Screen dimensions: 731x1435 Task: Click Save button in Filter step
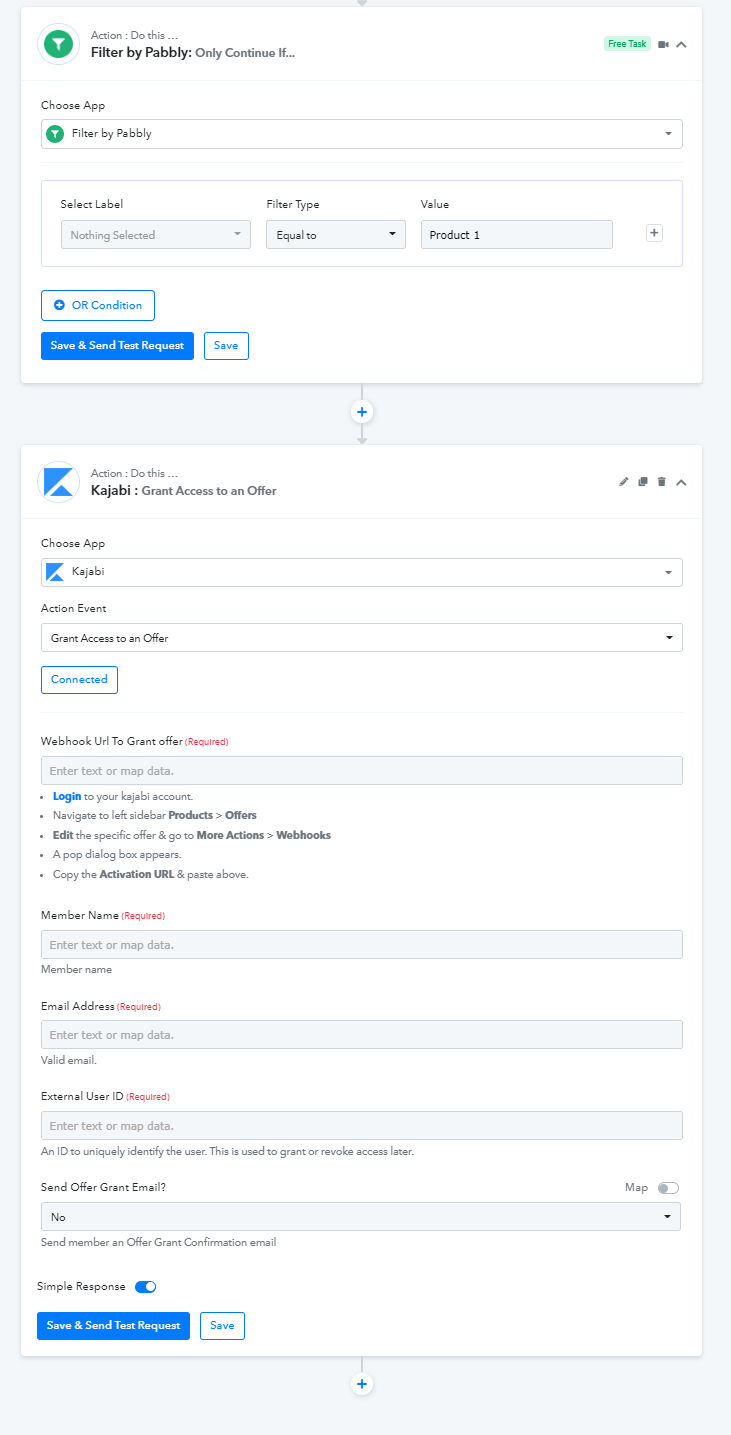[226, 346]
